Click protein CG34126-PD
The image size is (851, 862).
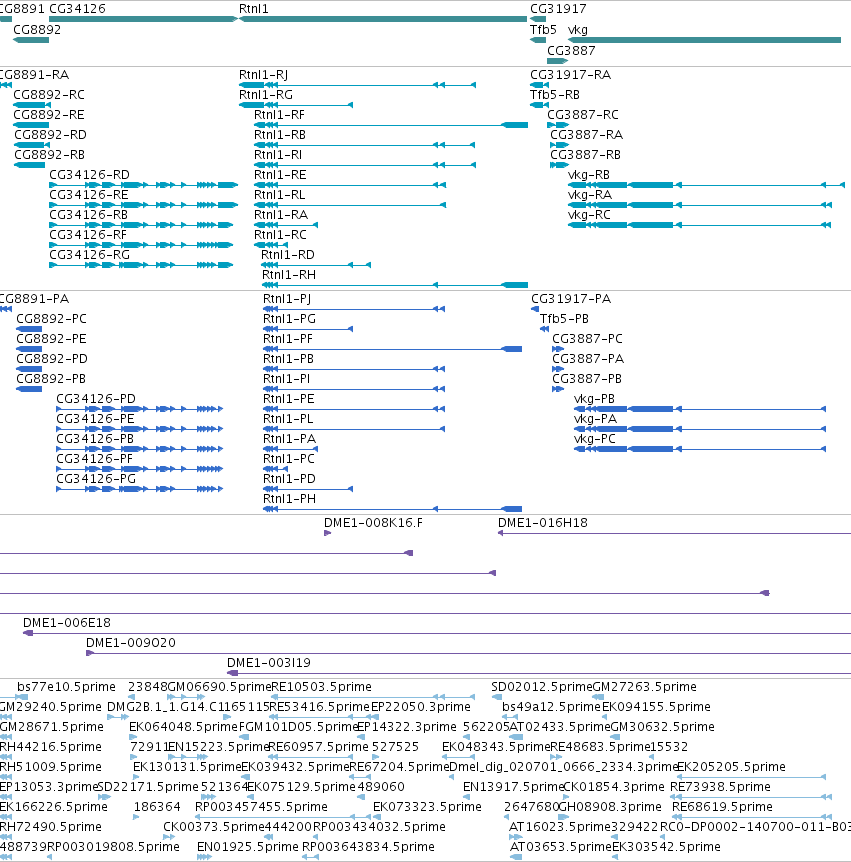coord(96,399)
